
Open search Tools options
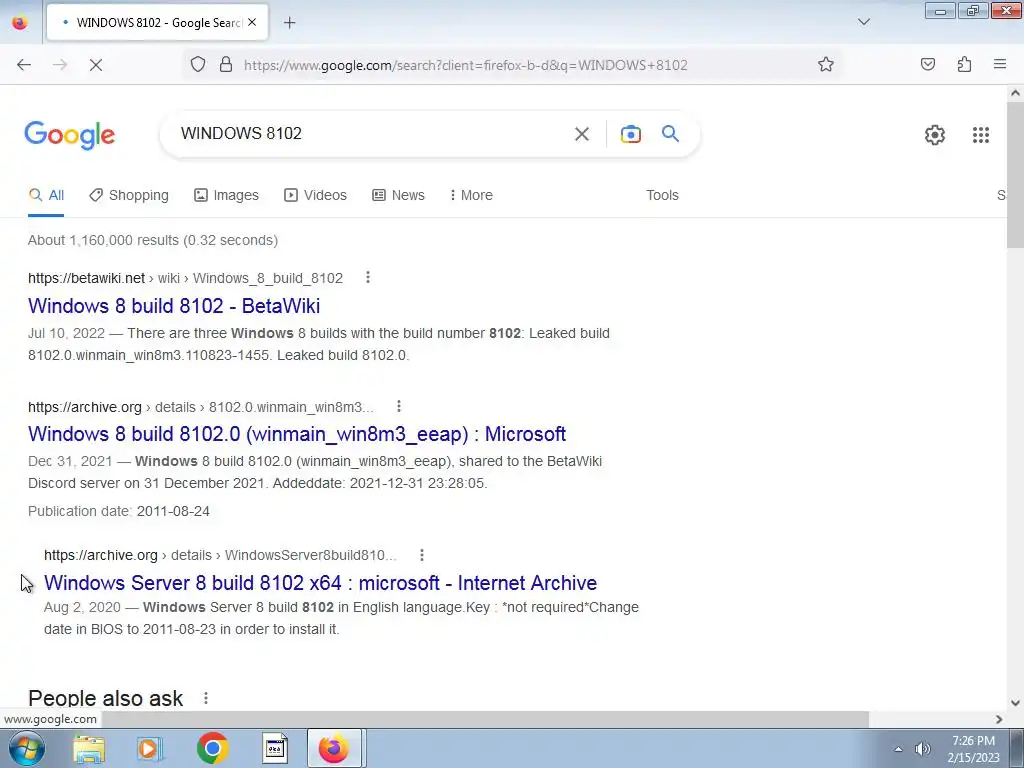point(662,195)
